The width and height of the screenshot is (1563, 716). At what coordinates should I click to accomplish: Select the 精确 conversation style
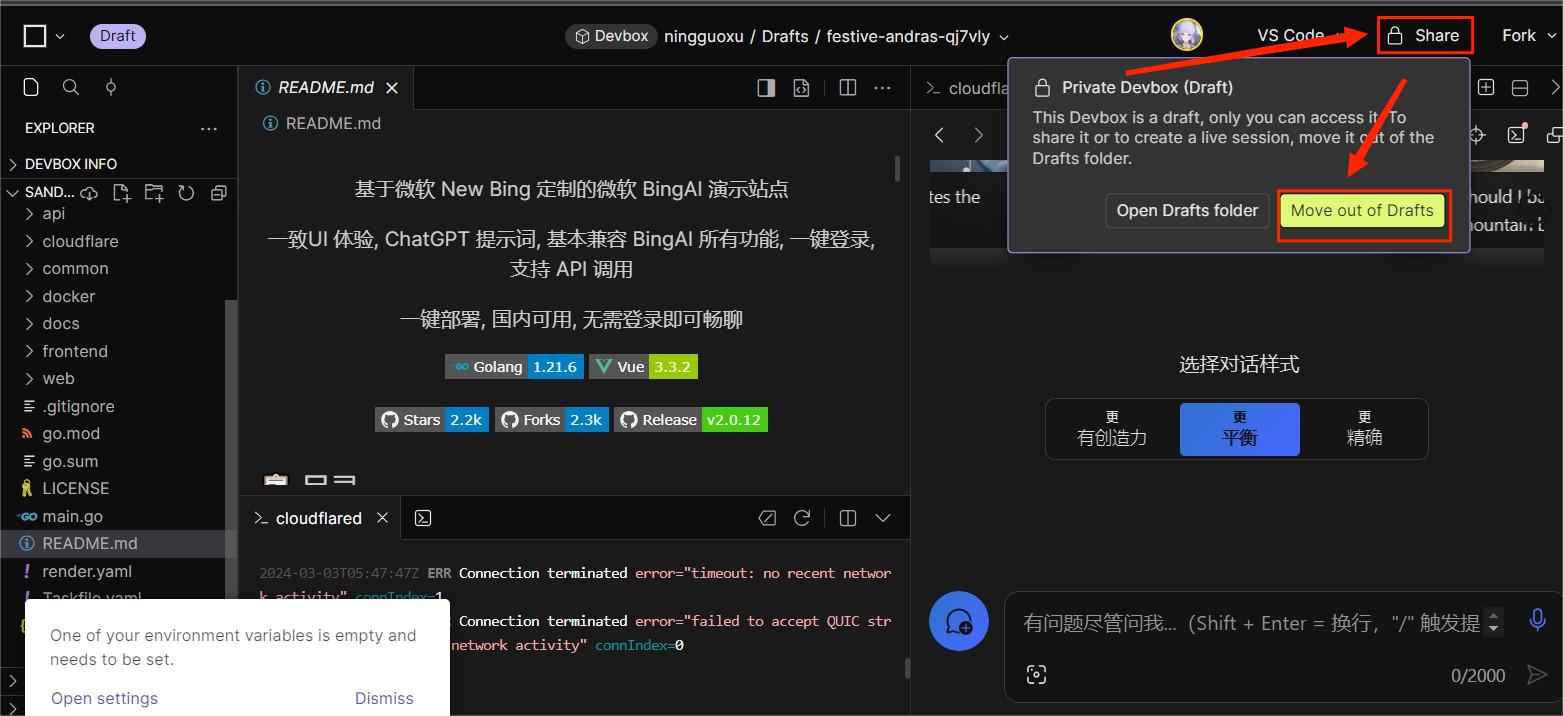tap(1364, 429)
